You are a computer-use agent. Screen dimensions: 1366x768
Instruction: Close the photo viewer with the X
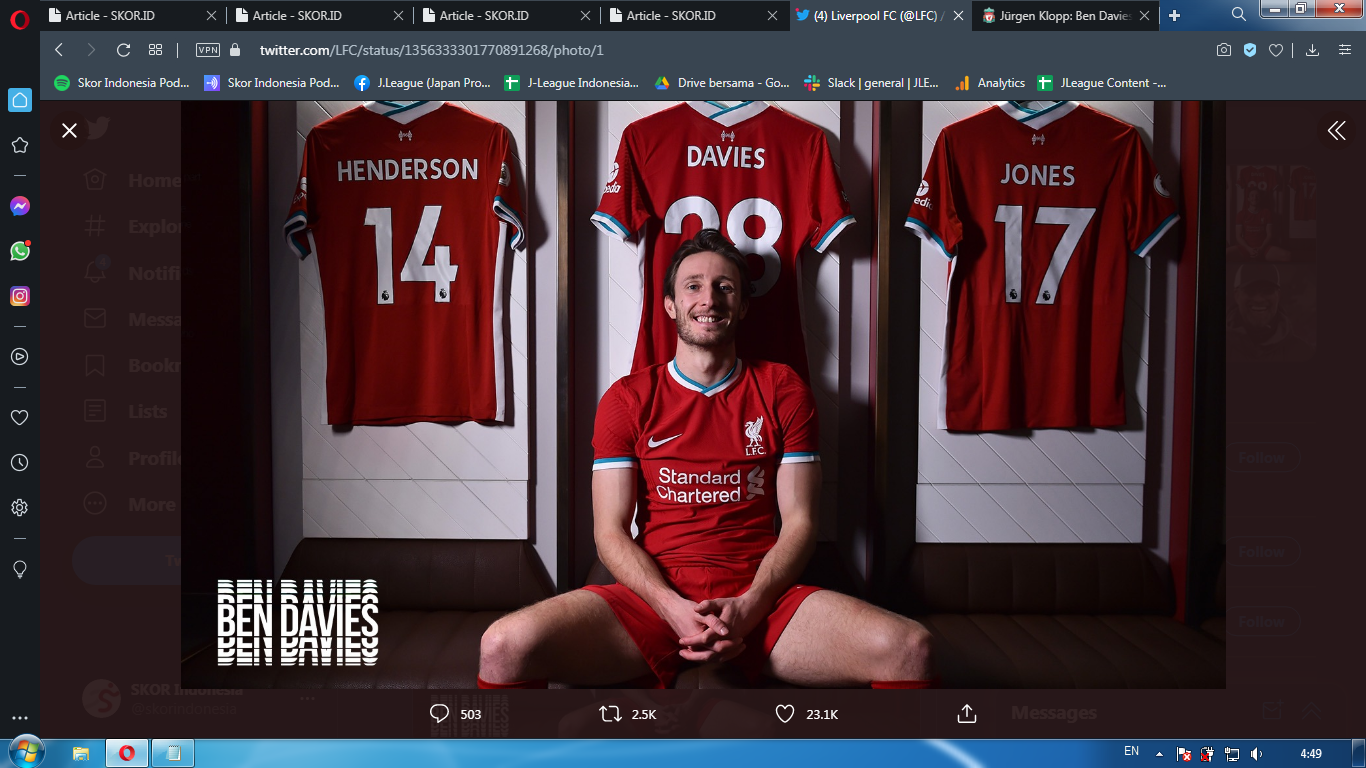[x=69, y=130]
